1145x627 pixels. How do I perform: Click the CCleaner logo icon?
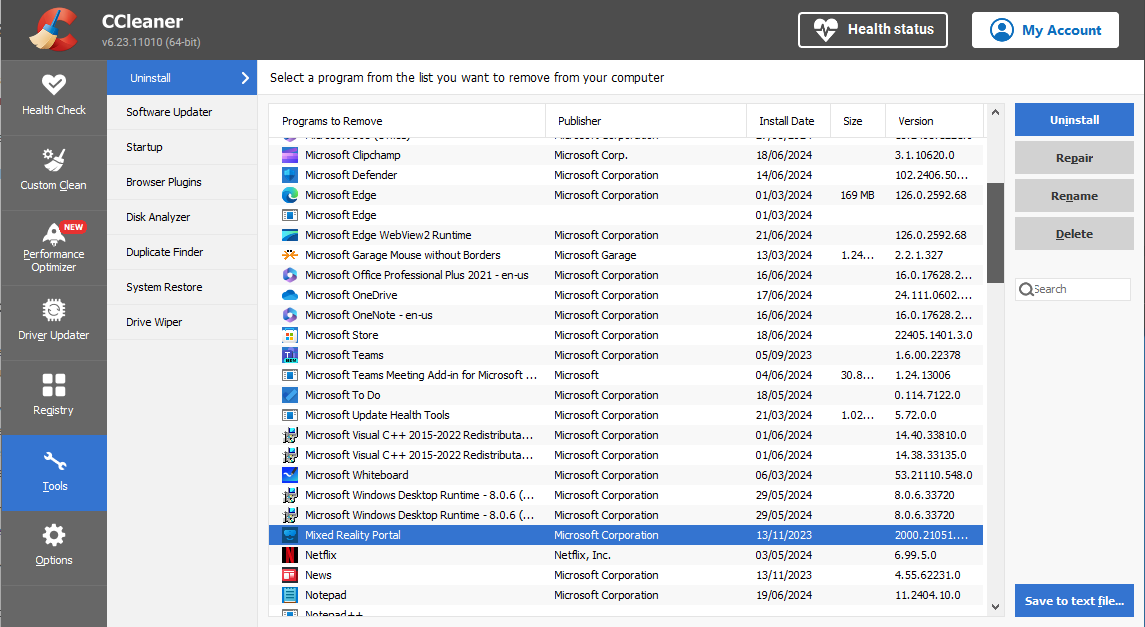click(53, 30)
